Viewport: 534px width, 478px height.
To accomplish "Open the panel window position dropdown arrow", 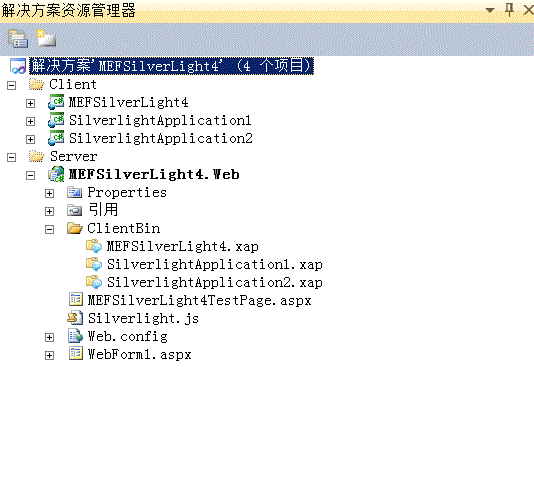I will click(490, 10).
